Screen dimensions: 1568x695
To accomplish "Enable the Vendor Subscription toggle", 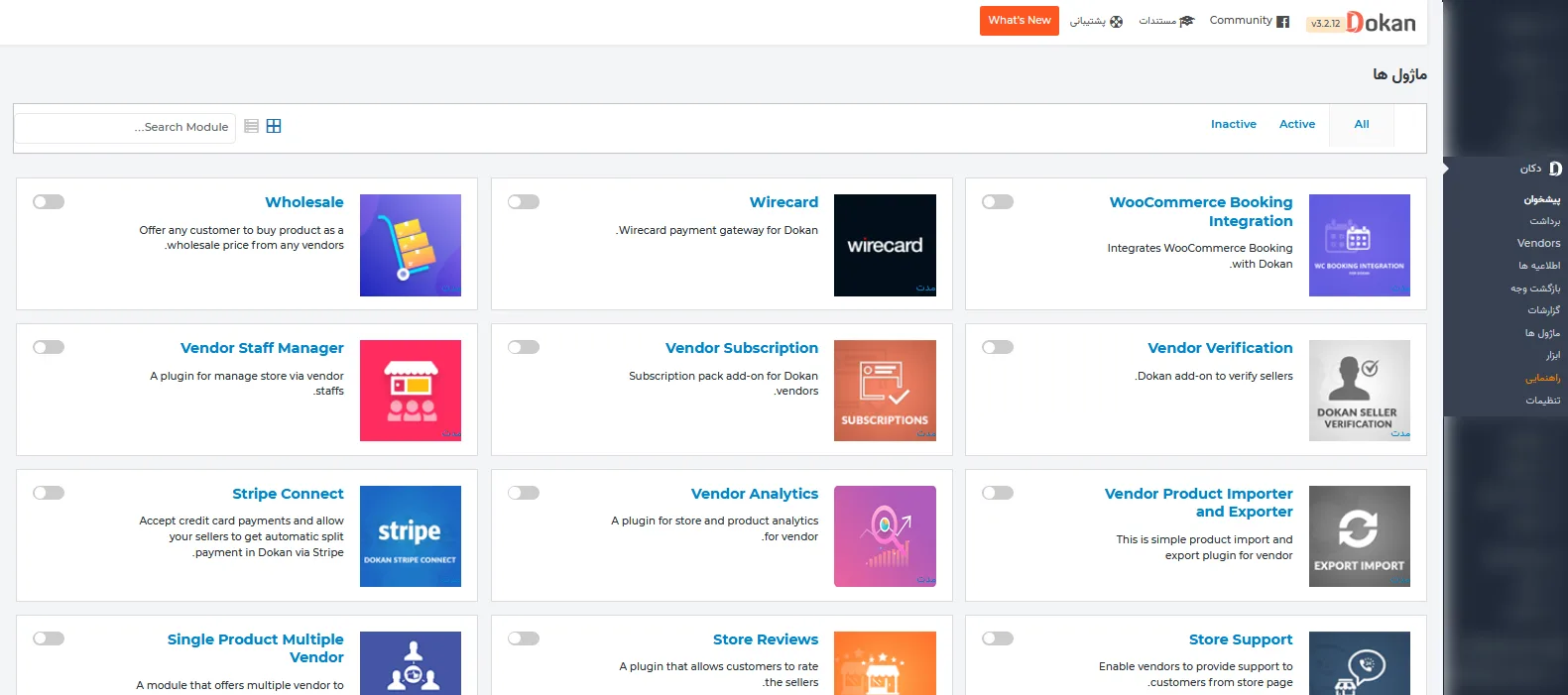I will 524,347.
